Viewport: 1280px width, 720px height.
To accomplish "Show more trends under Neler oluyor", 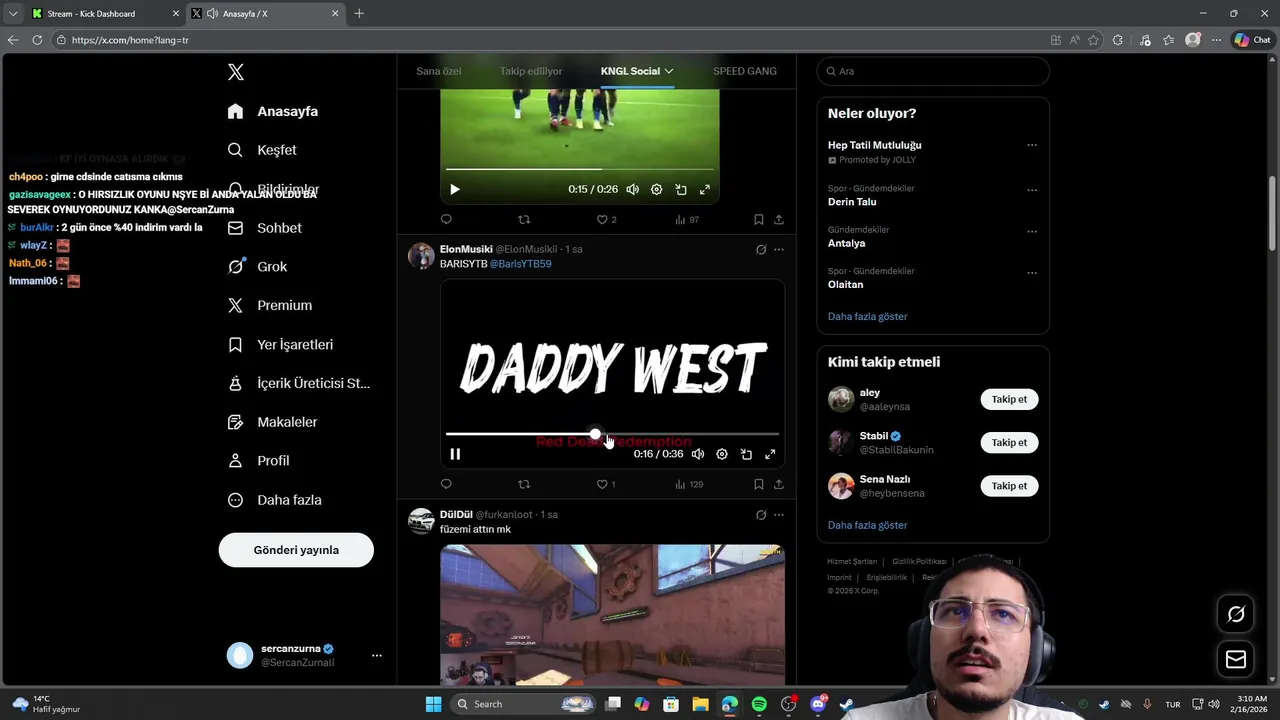I will (867, 316).
